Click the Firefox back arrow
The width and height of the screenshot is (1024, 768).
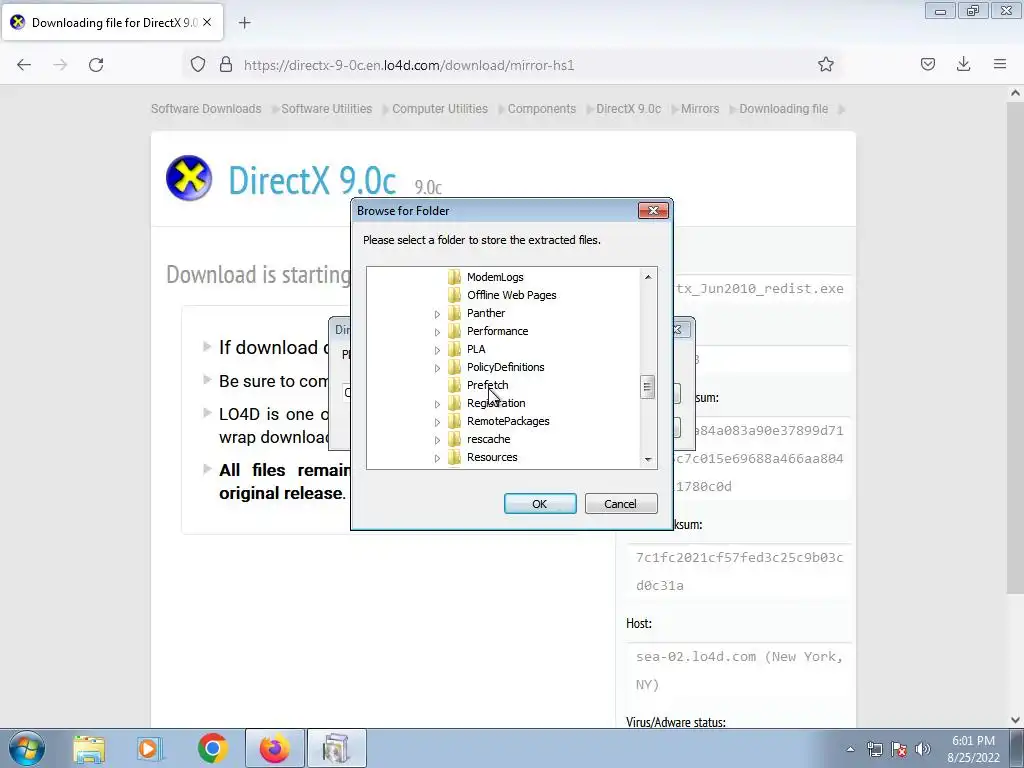click(24, 65)
